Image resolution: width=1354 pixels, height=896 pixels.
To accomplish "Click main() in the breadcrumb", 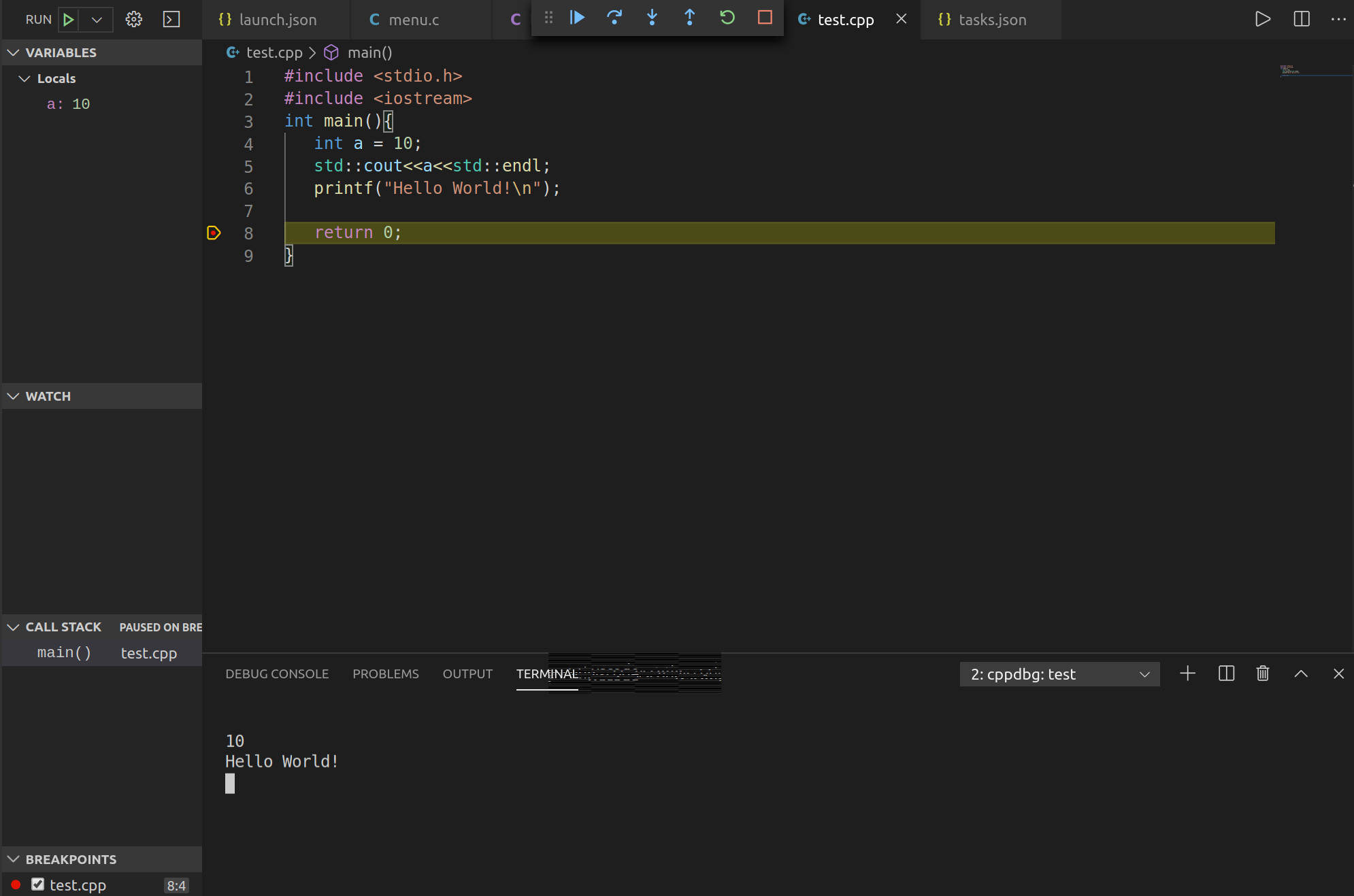I will pos(369,52).
